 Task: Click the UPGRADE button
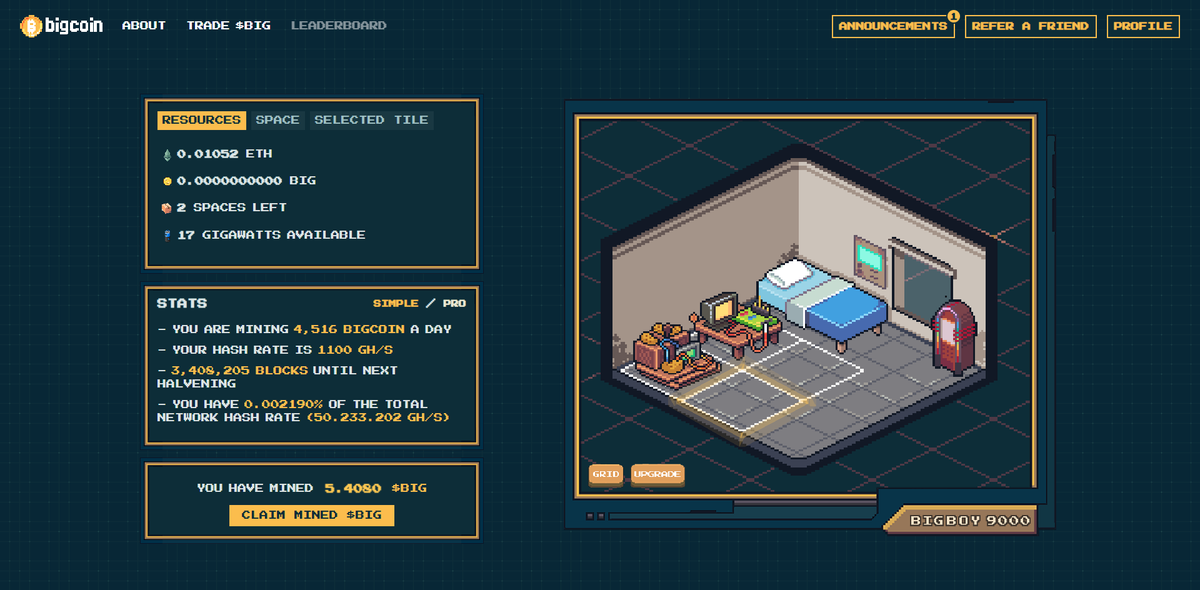pos(658,474)
